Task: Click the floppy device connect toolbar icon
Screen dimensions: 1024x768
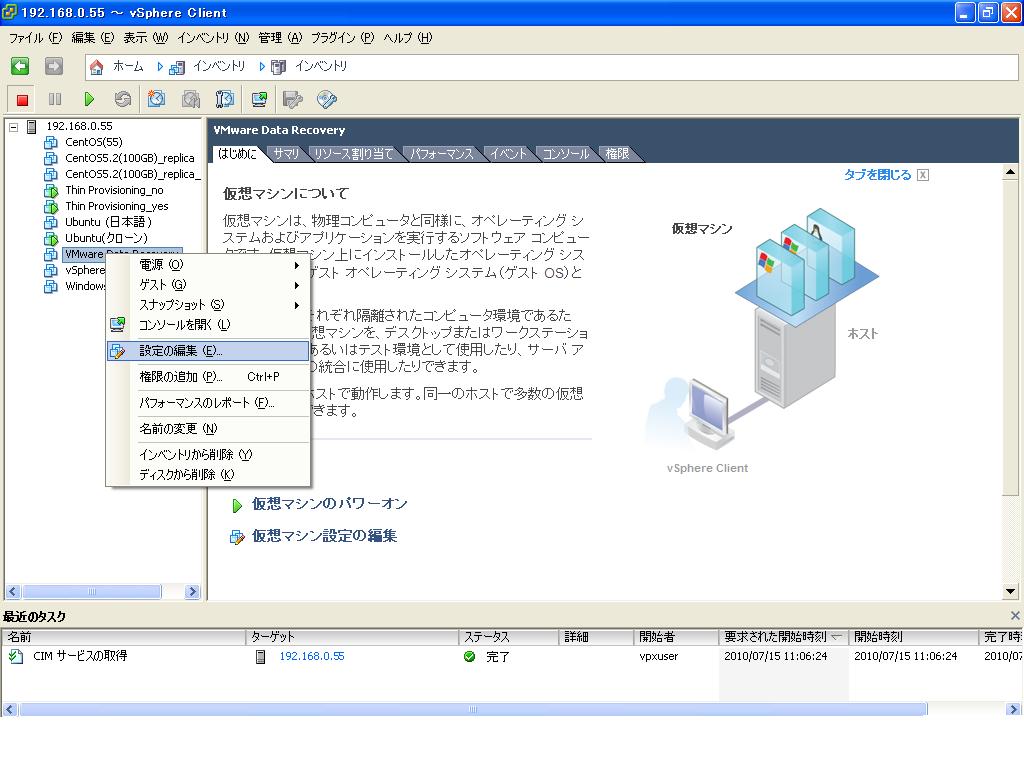Action: pyautogui.click(x=293, y=99)
